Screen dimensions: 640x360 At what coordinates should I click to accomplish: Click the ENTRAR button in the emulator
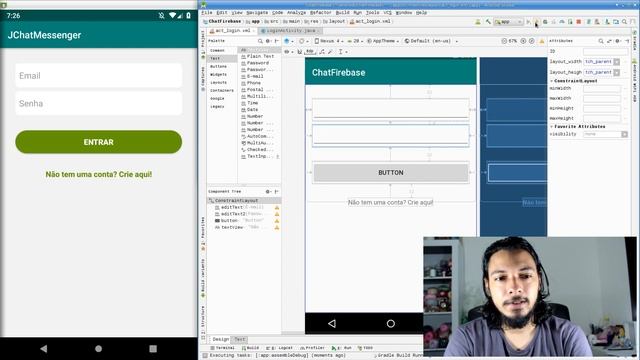pyautogui.click(x=98, y=142)
